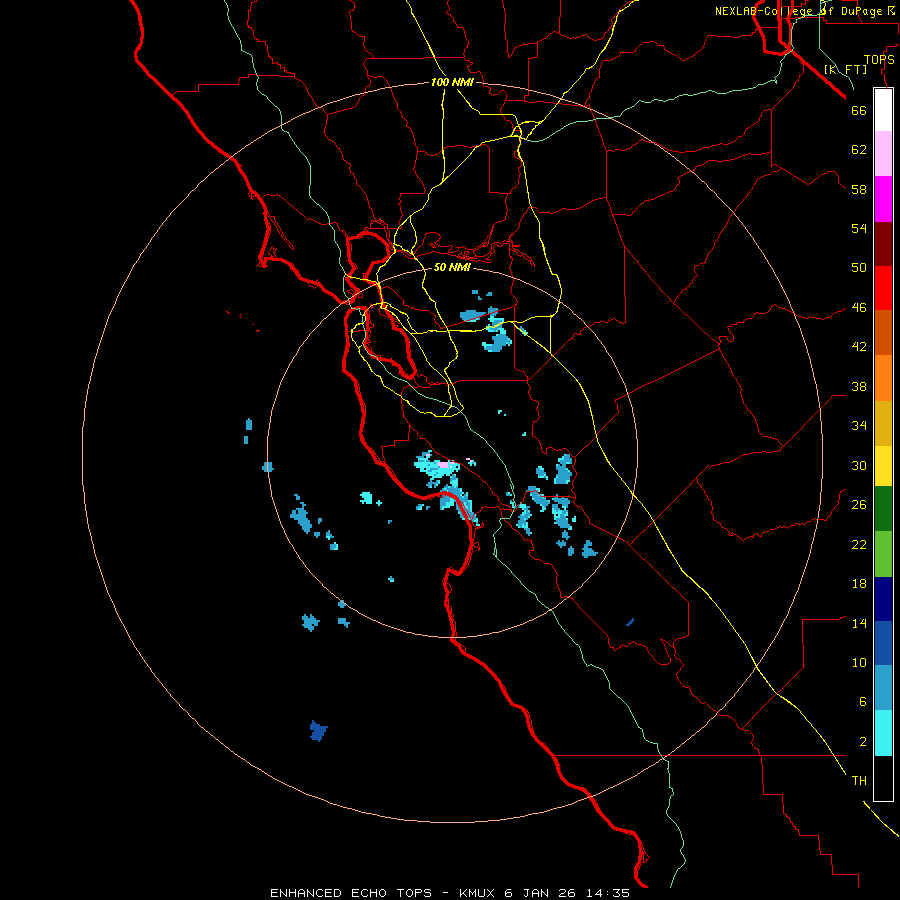The image size is (900, 900).
Task: Click the light green legend swatch
Action: [x=883, y=554]
